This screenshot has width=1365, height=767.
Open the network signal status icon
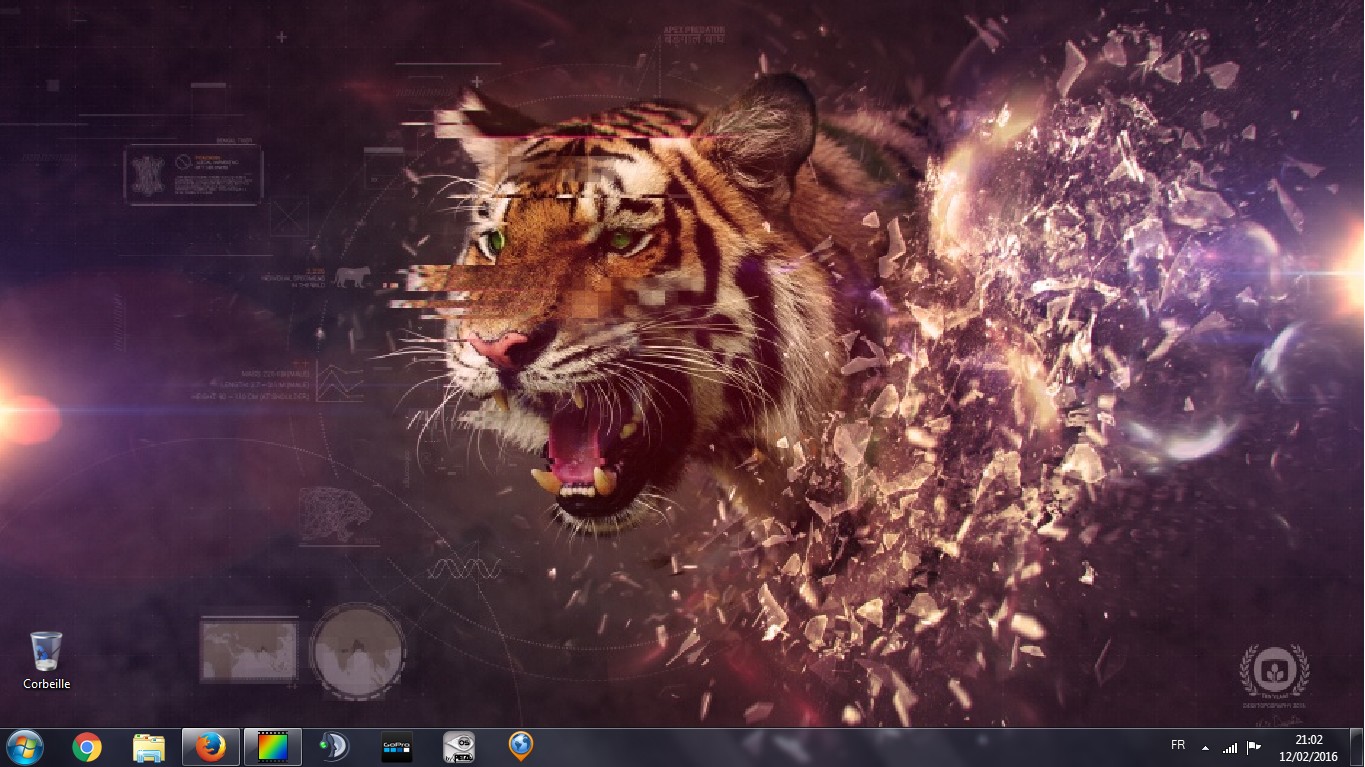coord(1230,747)
